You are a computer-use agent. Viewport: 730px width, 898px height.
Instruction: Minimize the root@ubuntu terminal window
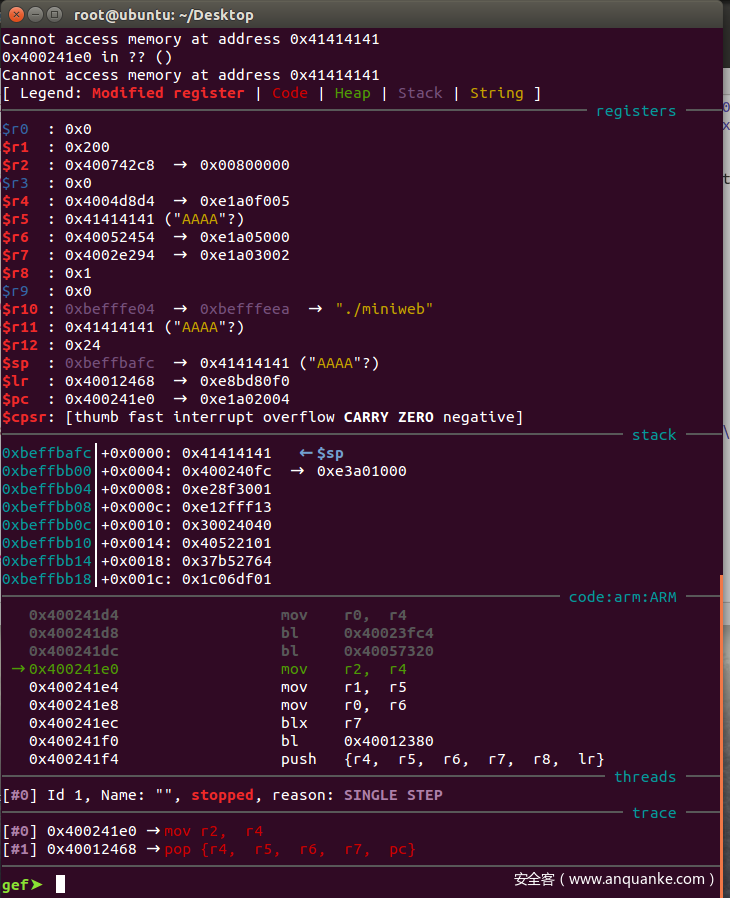(33, 14)
